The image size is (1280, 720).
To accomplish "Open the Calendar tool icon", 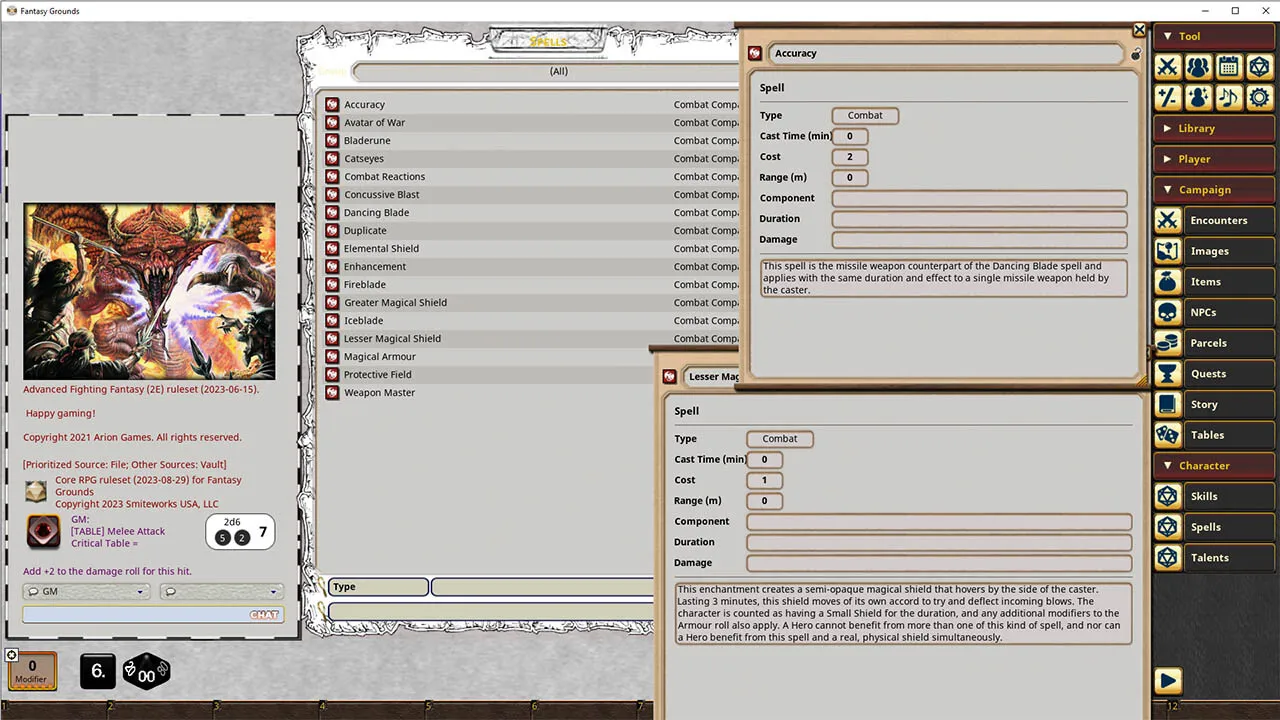I will point(1229,67).
